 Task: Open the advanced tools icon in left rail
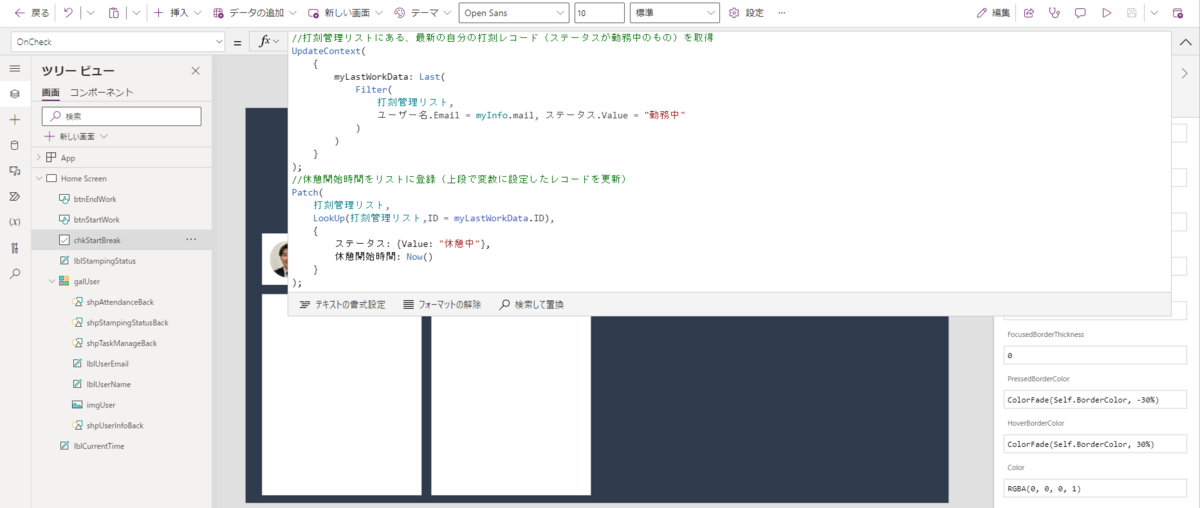(x=15, y=248)
